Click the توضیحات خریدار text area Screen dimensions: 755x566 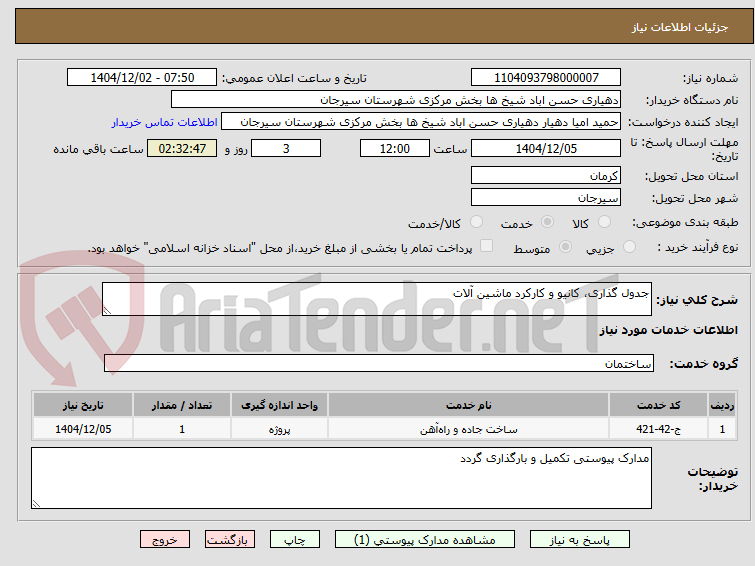pos(341,478)
